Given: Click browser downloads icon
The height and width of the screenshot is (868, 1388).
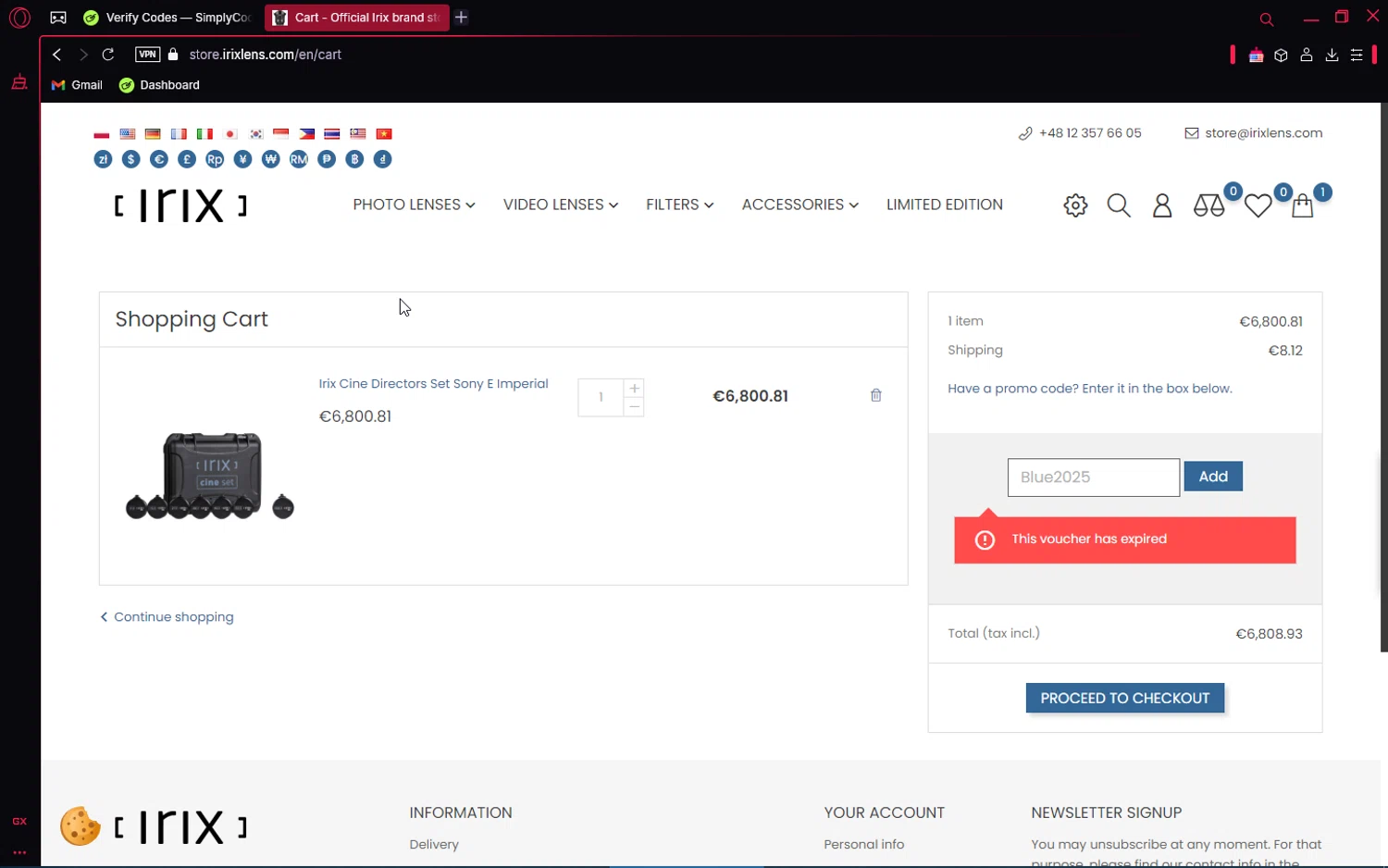Looking at the screenshot, I should click(1332, 55).
